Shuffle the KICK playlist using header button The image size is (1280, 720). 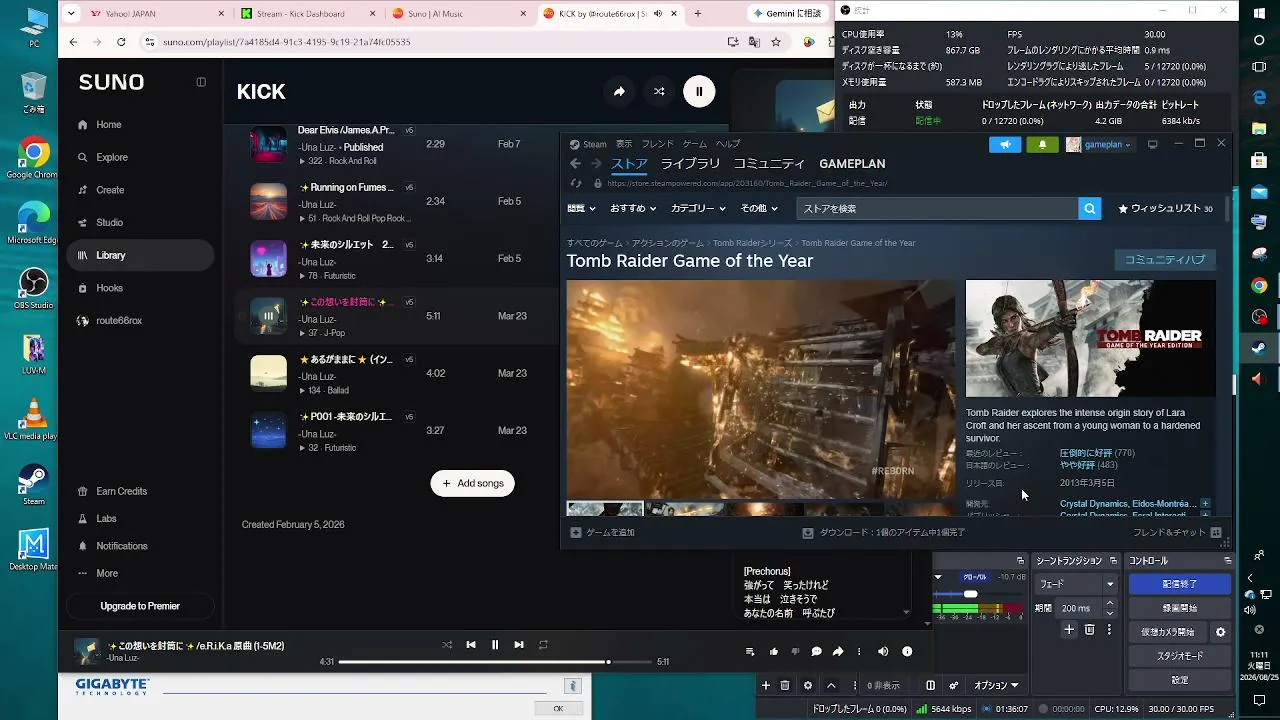[x=659, y=91]
